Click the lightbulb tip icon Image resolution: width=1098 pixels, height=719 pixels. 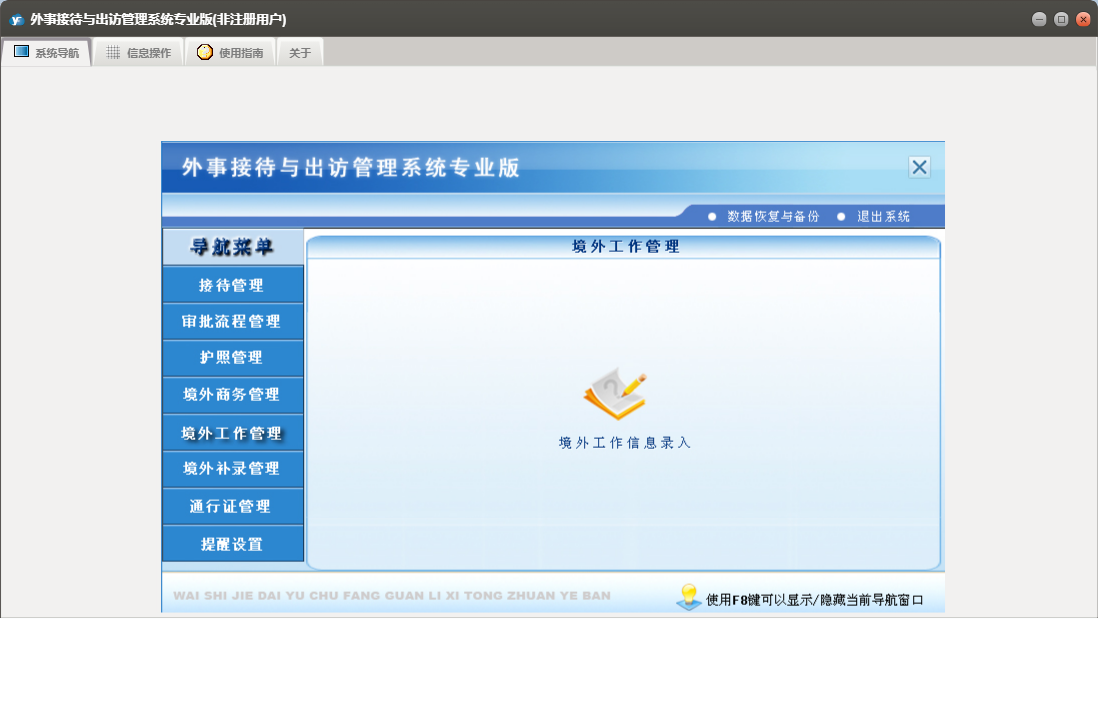(x=689, y=596)
